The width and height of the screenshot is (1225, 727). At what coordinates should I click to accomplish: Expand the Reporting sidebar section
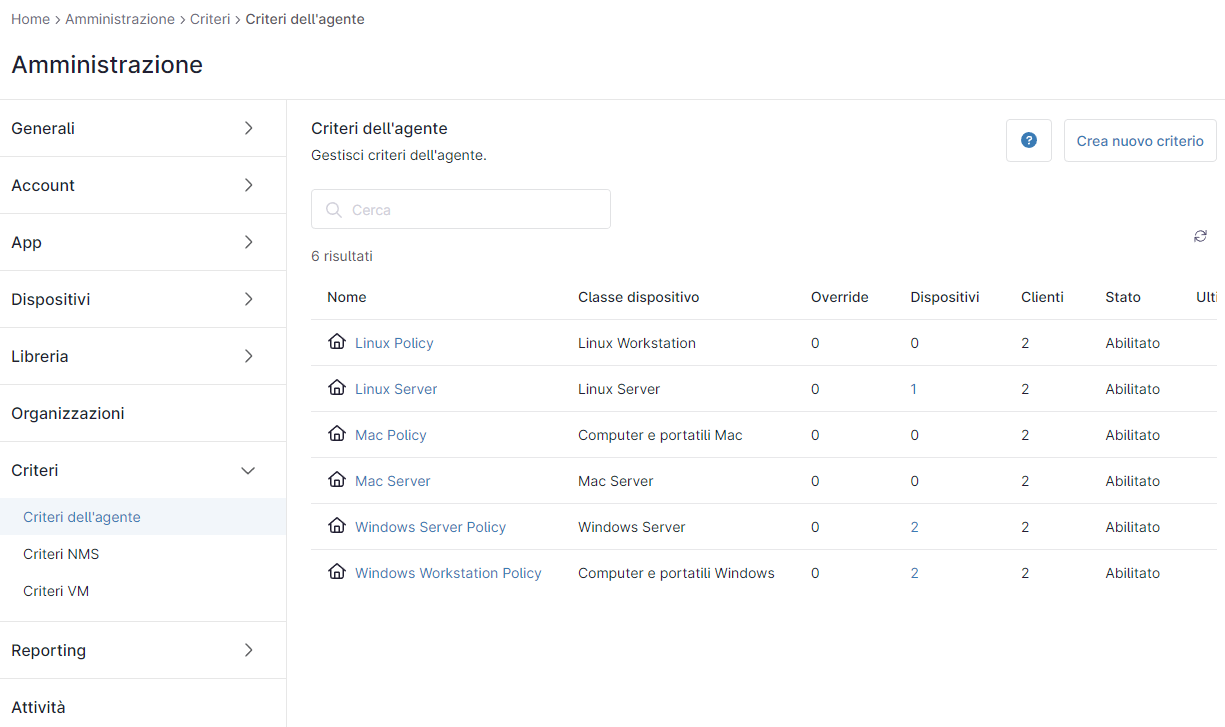(143, 650)
